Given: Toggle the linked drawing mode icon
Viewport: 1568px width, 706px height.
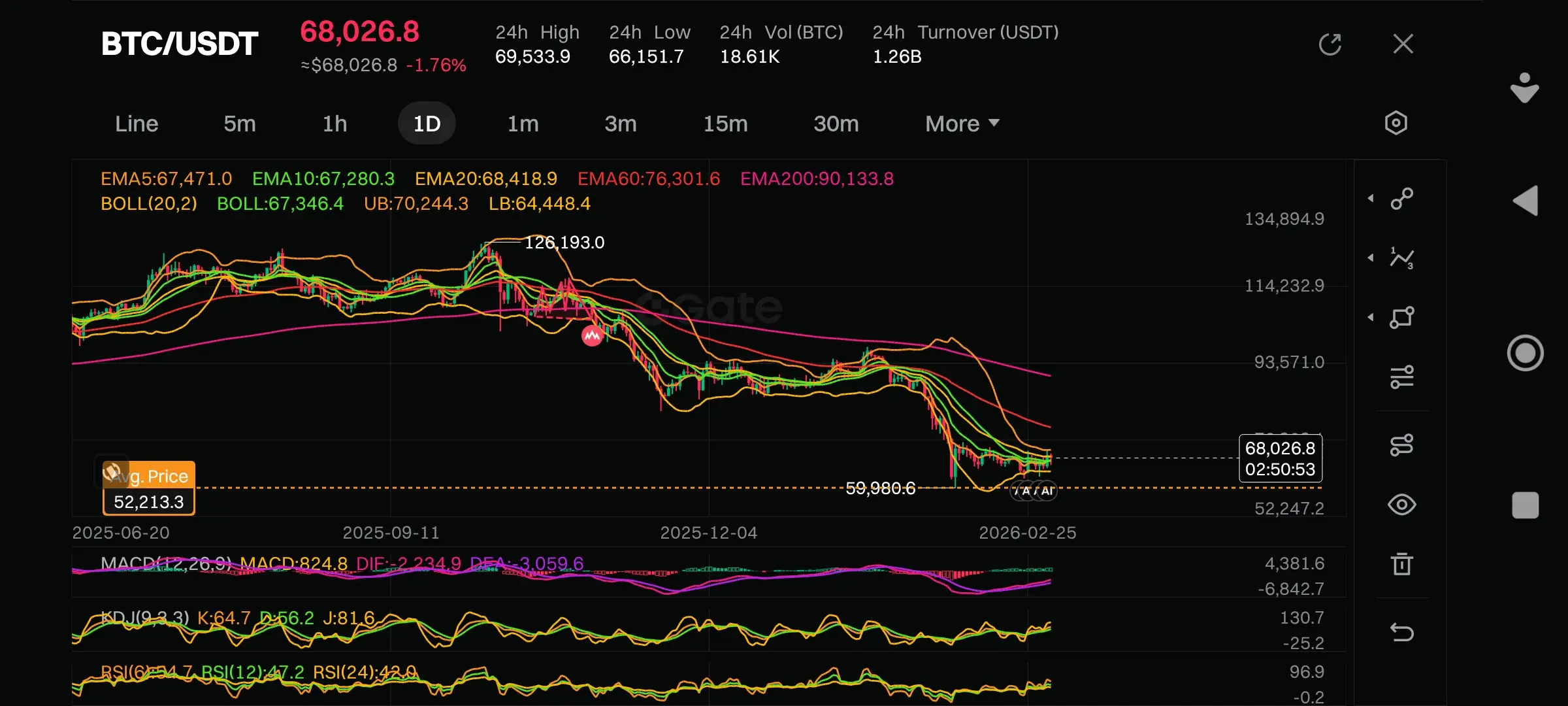Looking at the screenshot, I should (x=1401, y=445).
